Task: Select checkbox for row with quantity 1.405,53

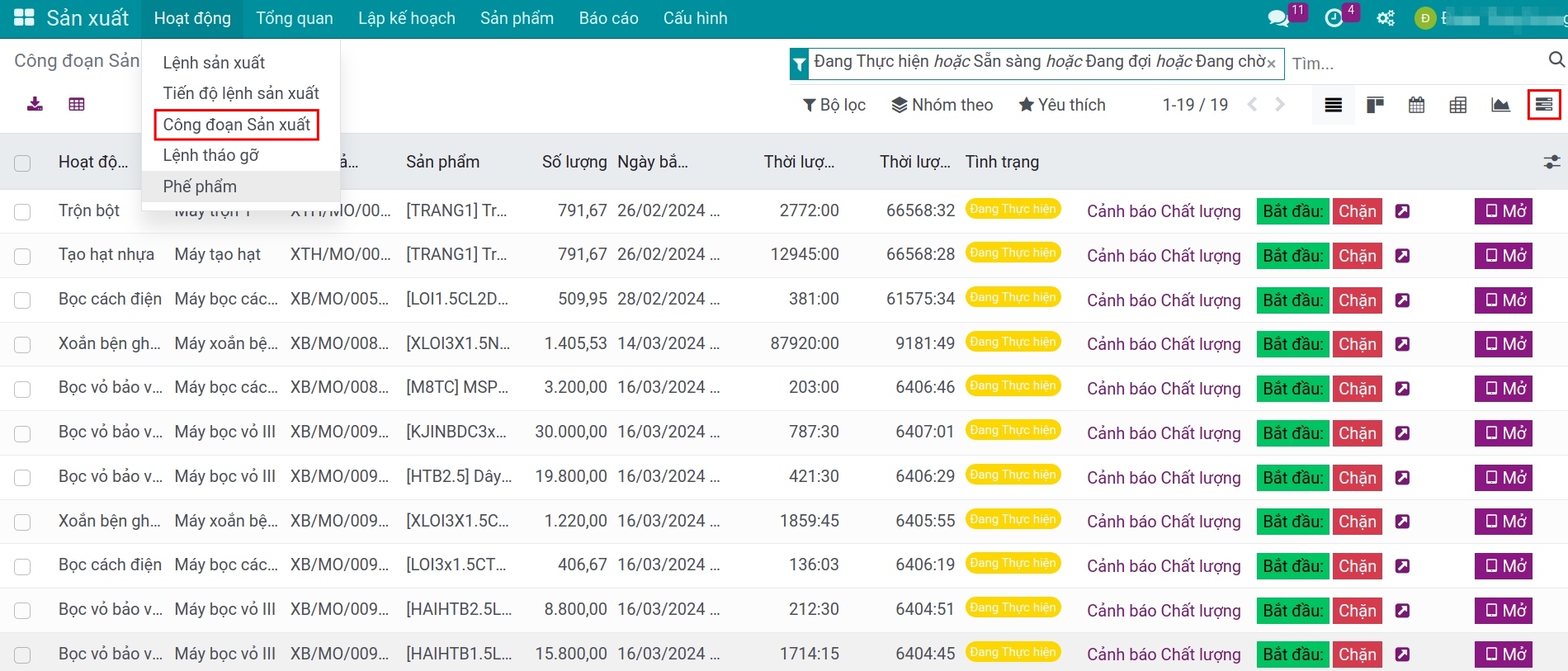Action: (x=22, y=345)
